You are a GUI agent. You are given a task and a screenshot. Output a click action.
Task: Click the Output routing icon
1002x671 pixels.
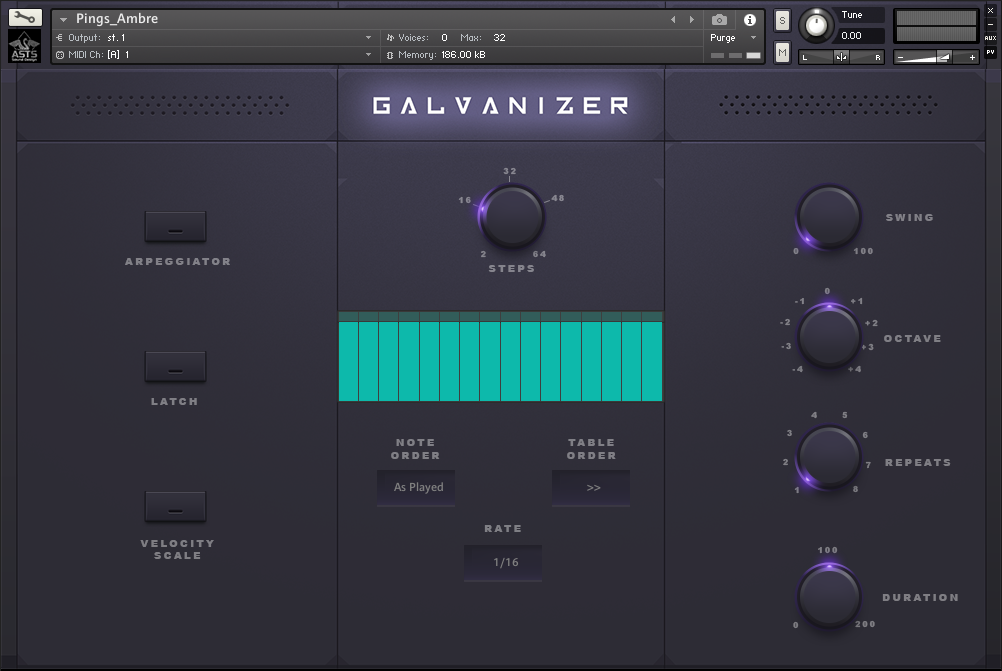tap(59, 38)
